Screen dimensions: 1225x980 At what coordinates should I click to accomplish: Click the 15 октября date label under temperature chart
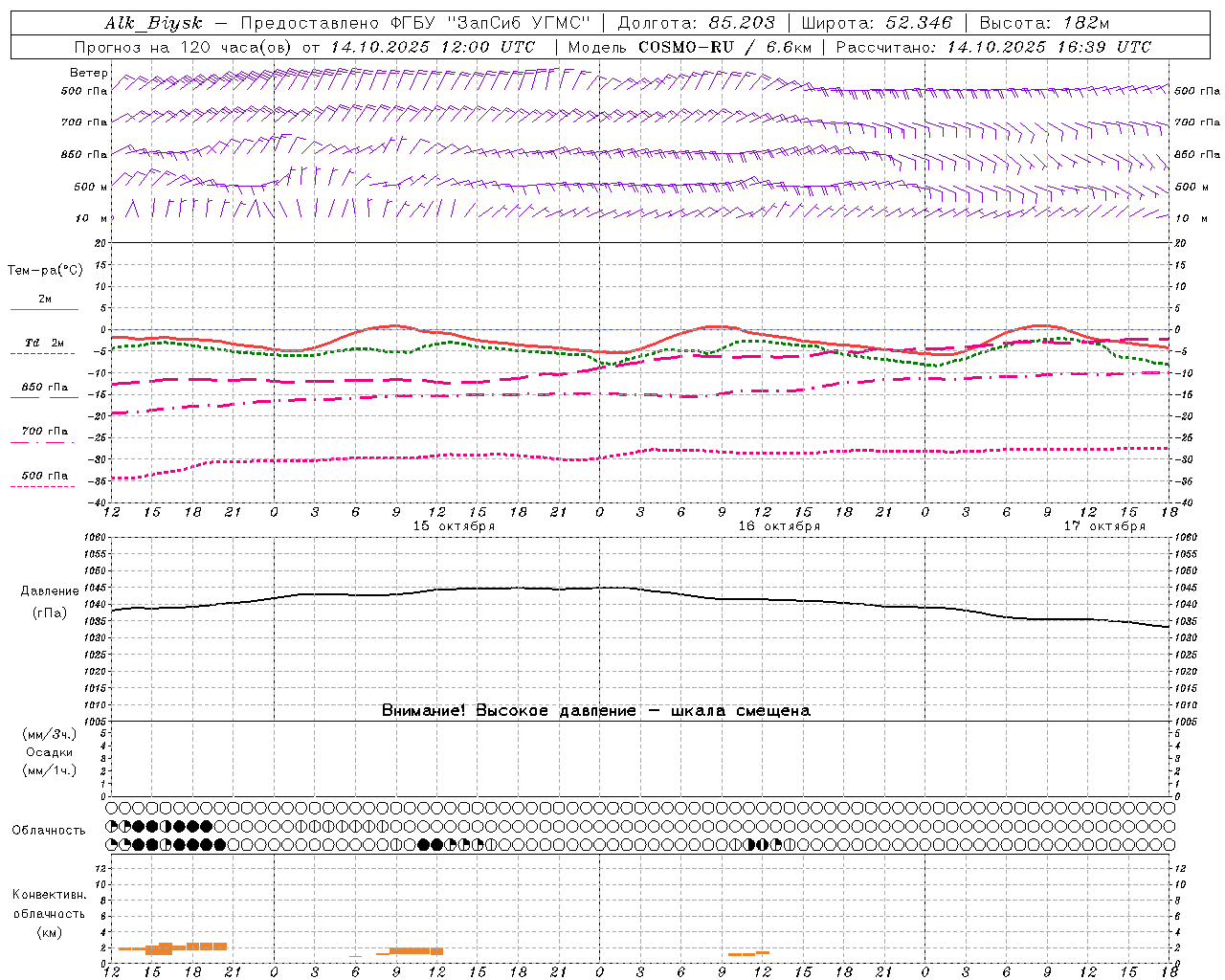(454, 526)
